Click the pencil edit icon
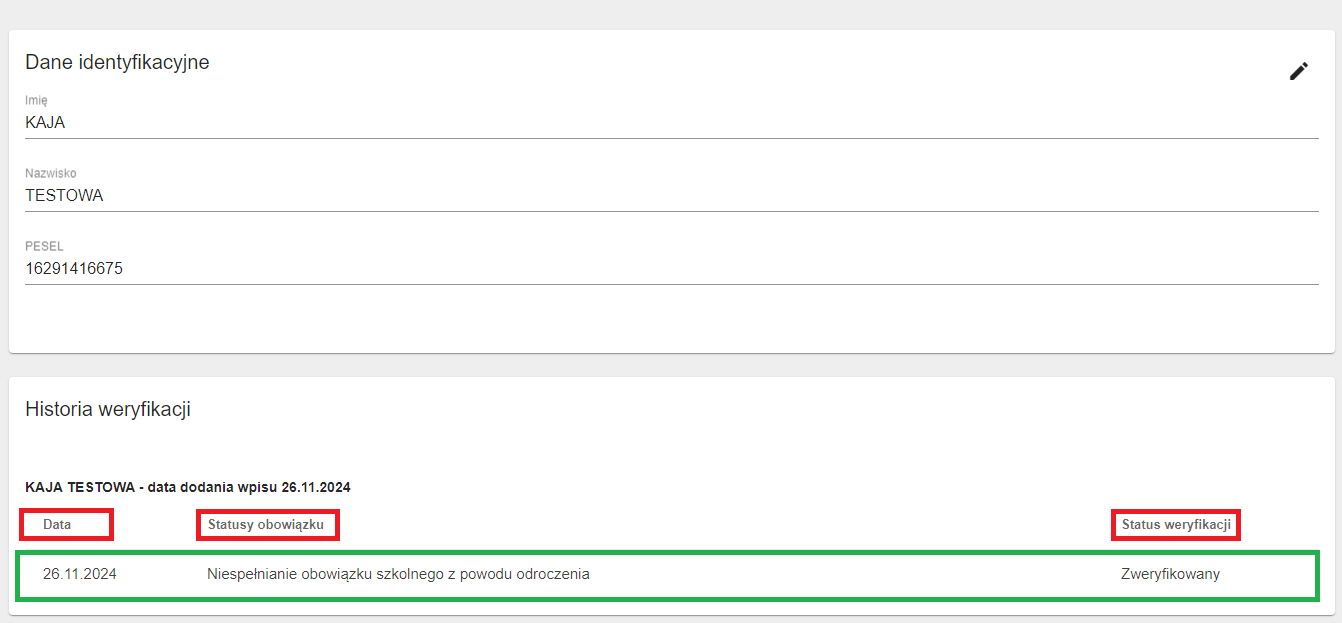The width and height of the screenshot is (1342, 623). pyautogui.click(x=1298, y=71)
